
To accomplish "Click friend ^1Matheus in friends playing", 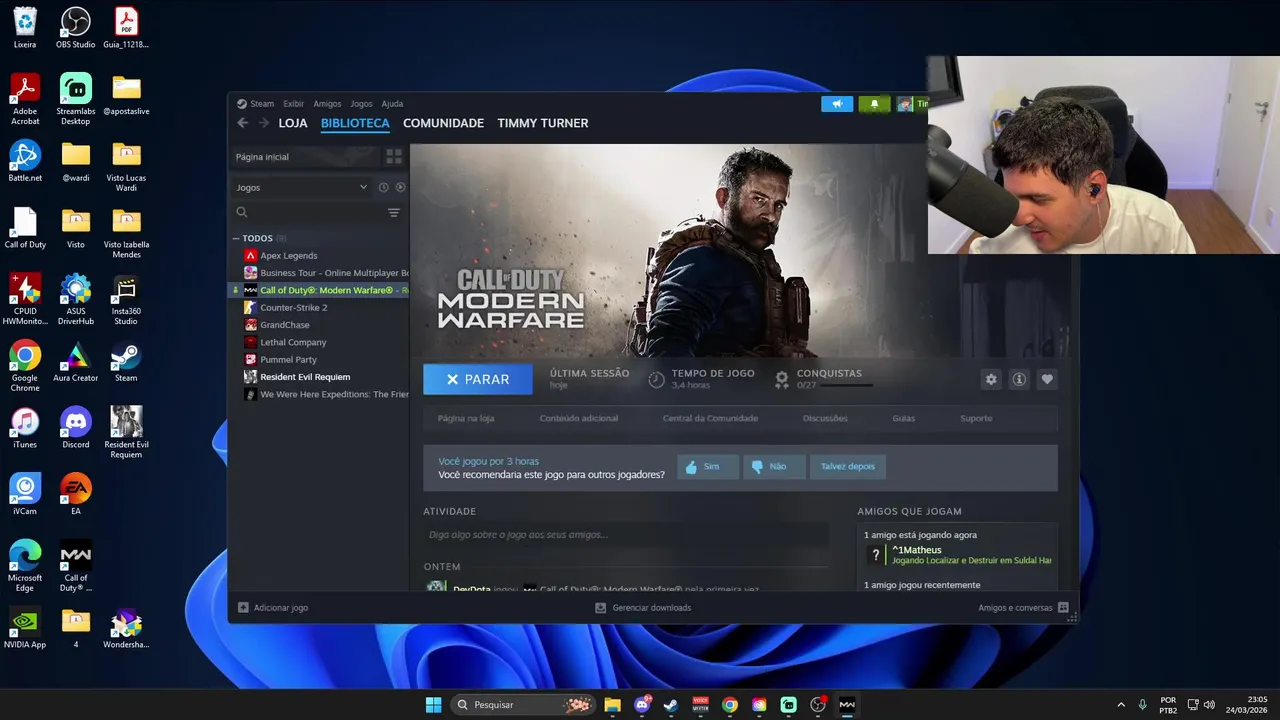I will [x=958, y=555].
